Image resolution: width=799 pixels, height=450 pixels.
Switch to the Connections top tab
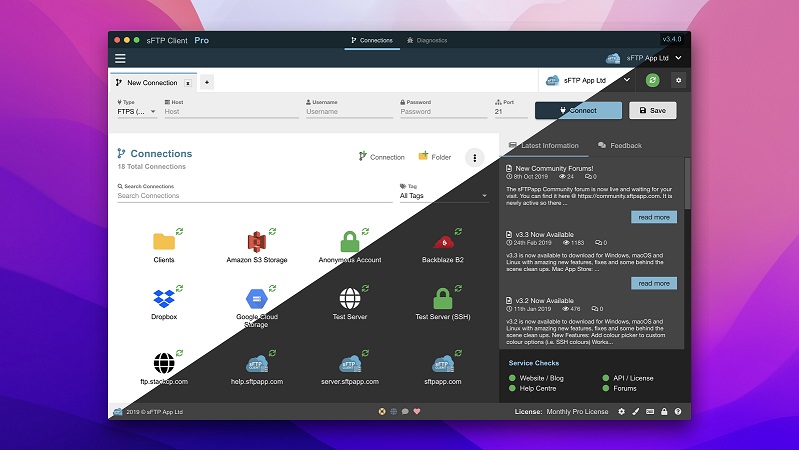click(x=372, y=40)
